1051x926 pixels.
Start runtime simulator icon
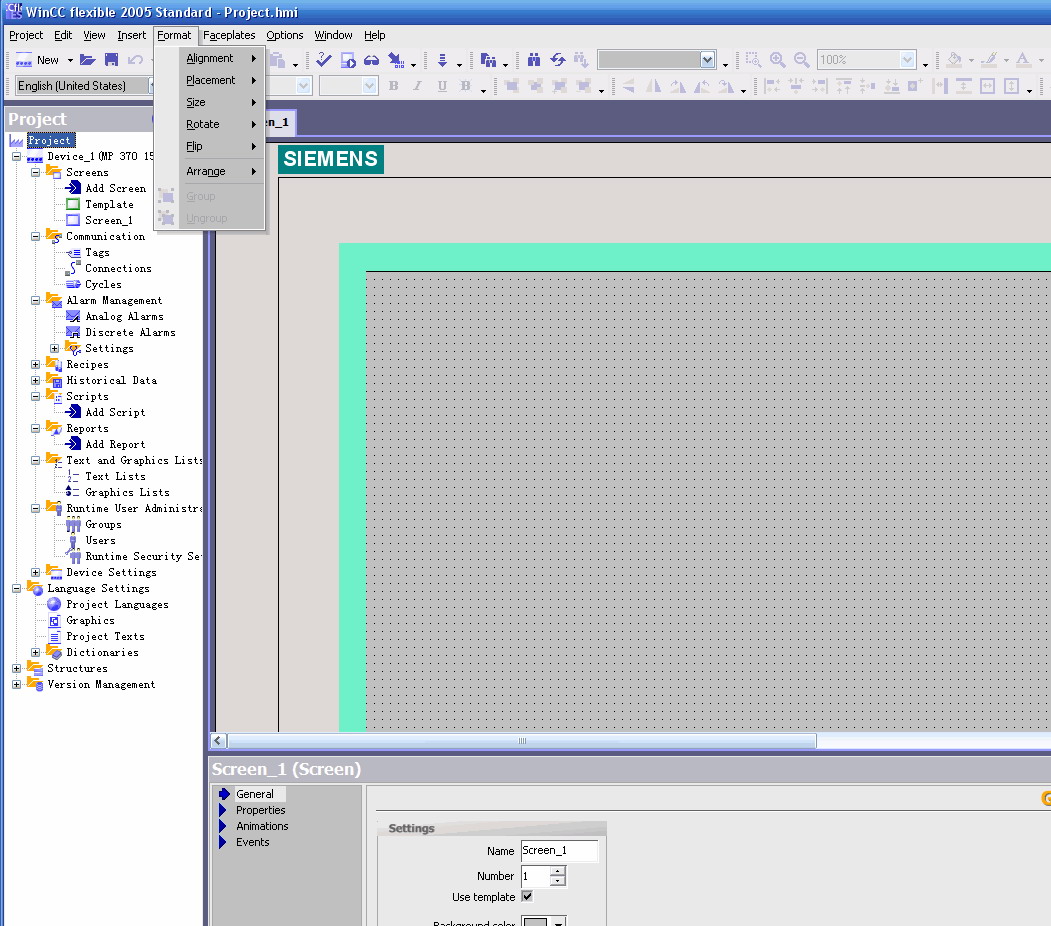348,60
